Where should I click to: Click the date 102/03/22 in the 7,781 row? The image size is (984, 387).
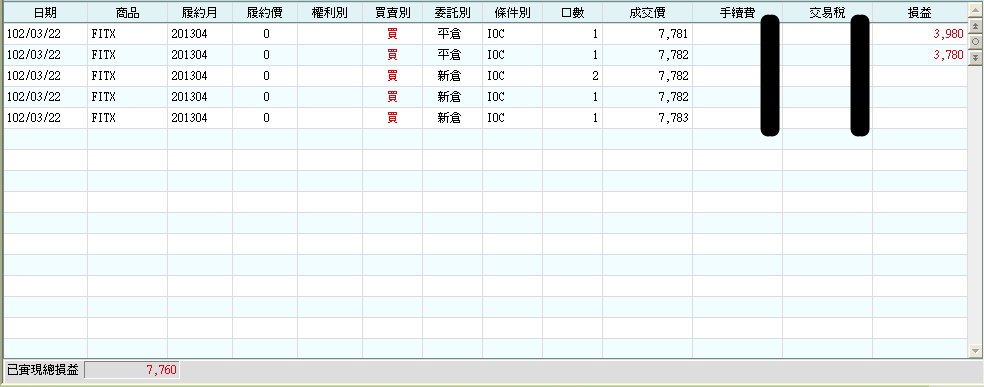pos(34,34)
